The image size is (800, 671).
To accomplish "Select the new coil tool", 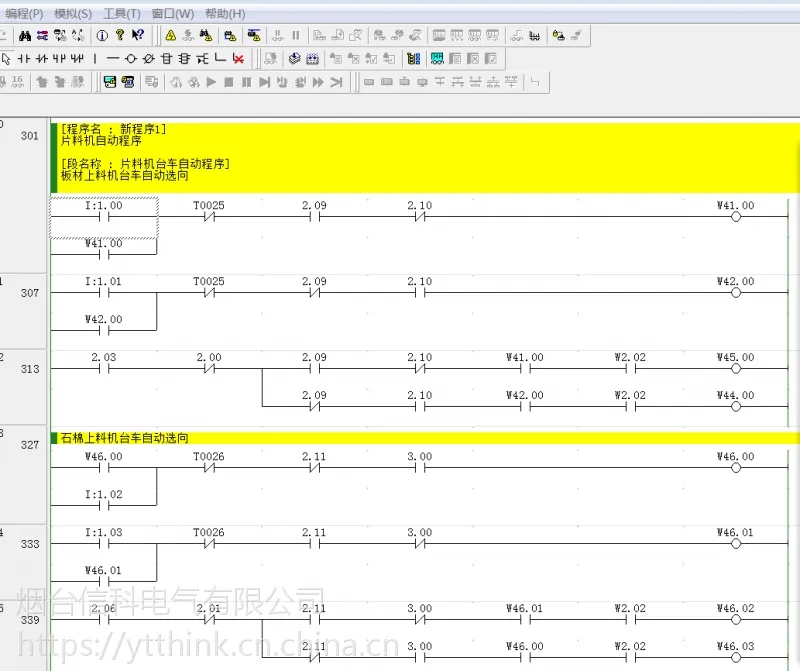I will [x=131, y=59].
